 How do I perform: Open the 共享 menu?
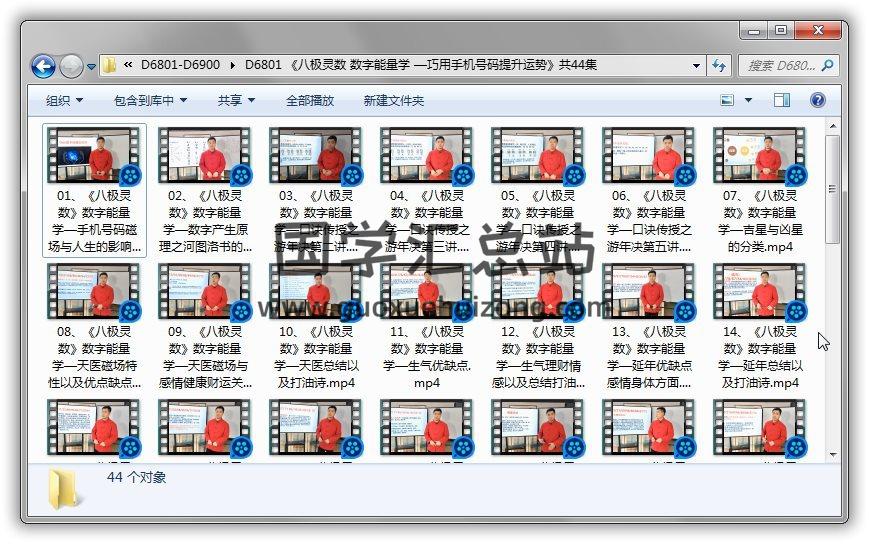tap(236, 100)
